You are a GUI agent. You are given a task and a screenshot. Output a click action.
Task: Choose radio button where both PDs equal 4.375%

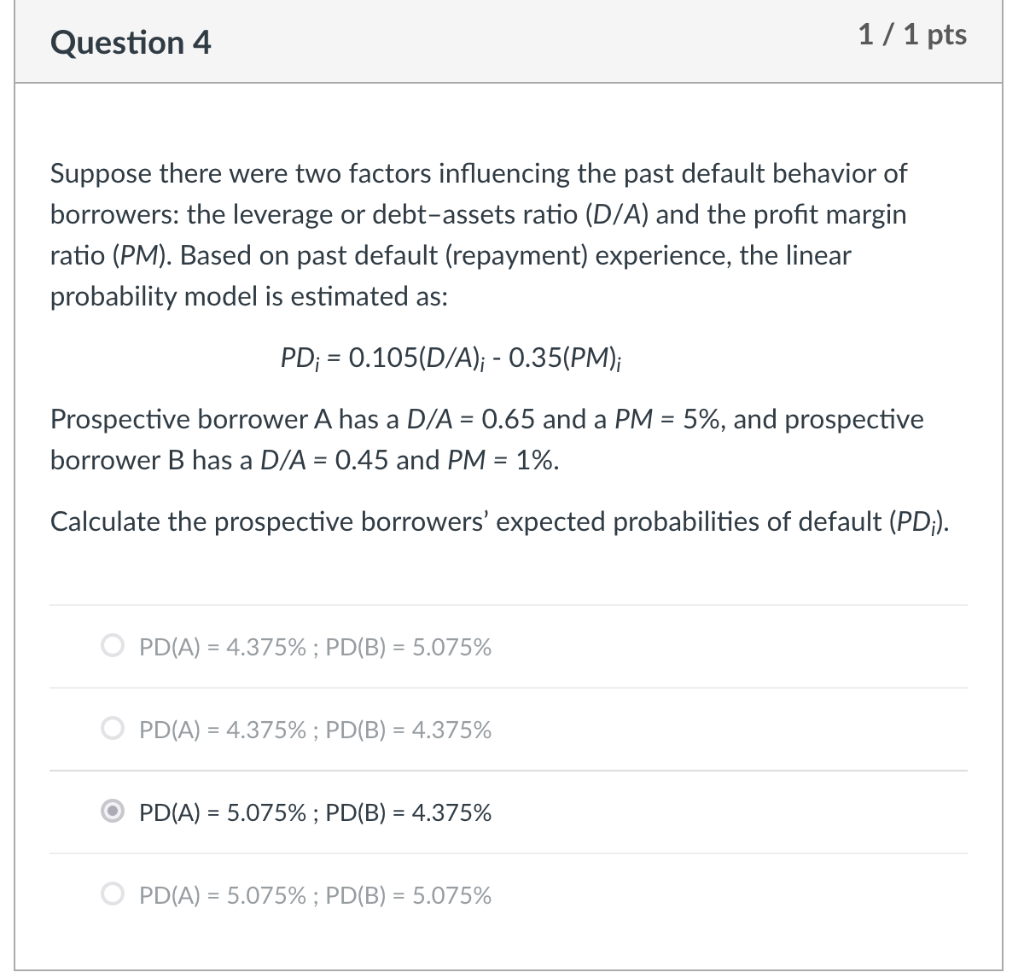pos(113,730)
